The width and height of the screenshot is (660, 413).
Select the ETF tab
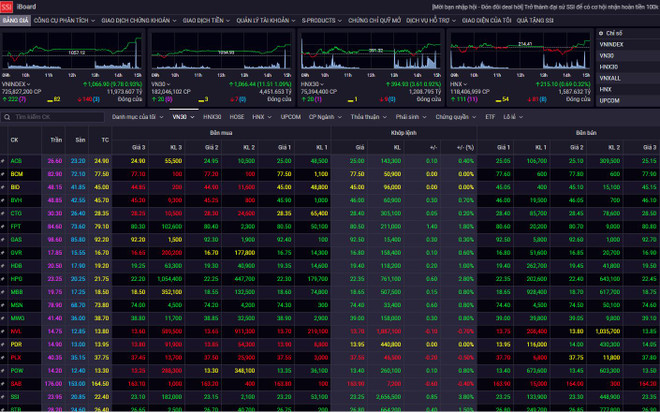(x=490, y=117)
